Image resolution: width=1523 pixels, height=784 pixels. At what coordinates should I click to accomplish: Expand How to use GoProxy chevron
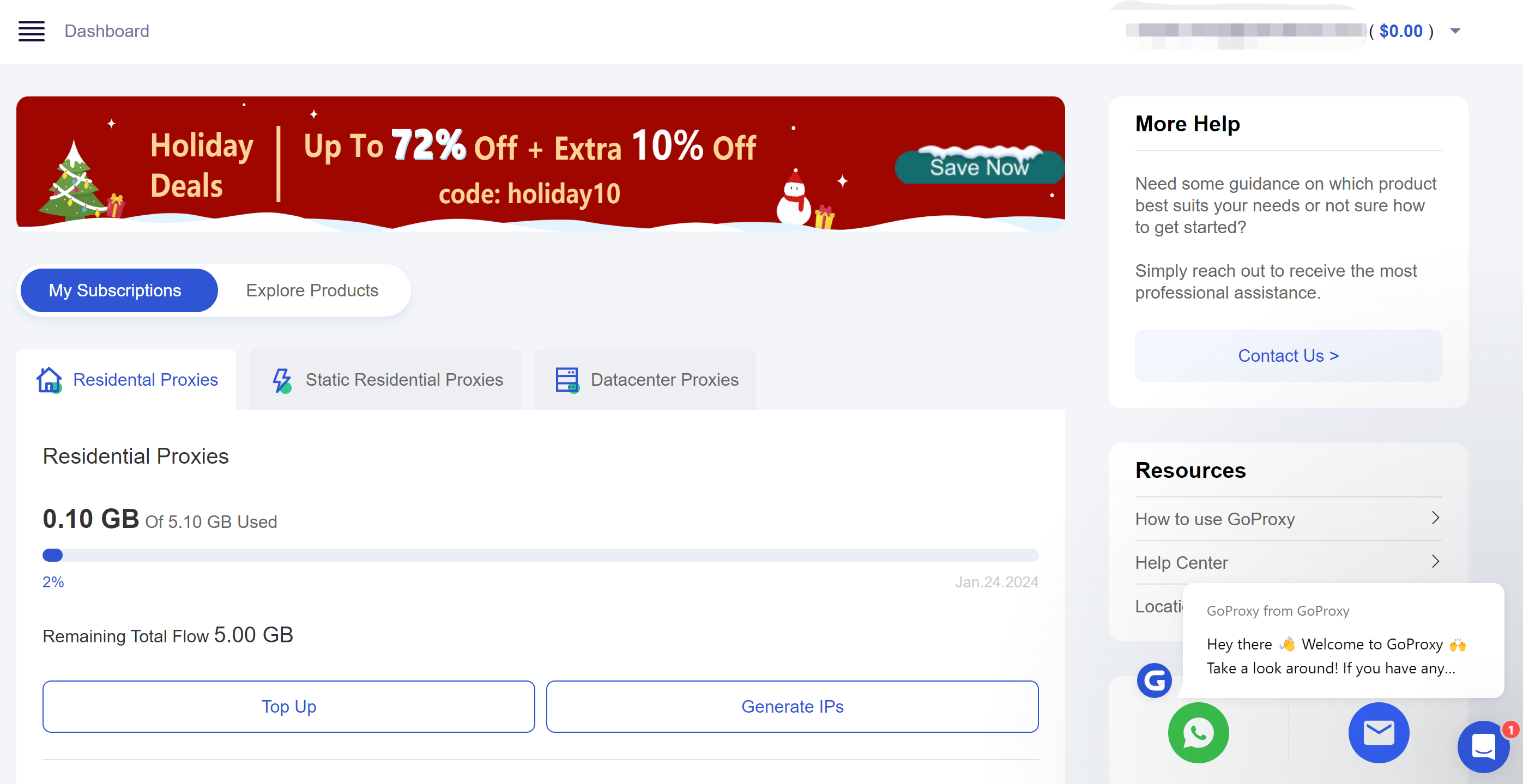(x=1435, y=518)
